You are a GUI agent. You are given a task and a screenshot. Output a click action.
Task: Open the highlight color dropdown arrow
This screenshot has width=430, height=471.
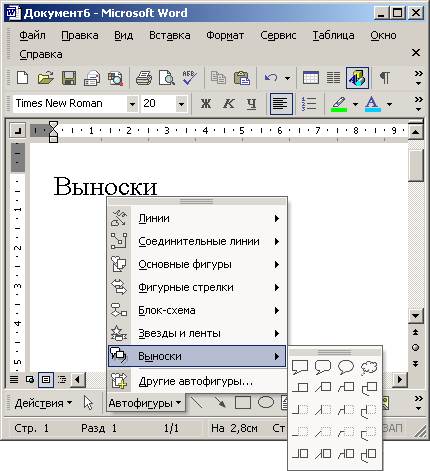click(355, 104)
